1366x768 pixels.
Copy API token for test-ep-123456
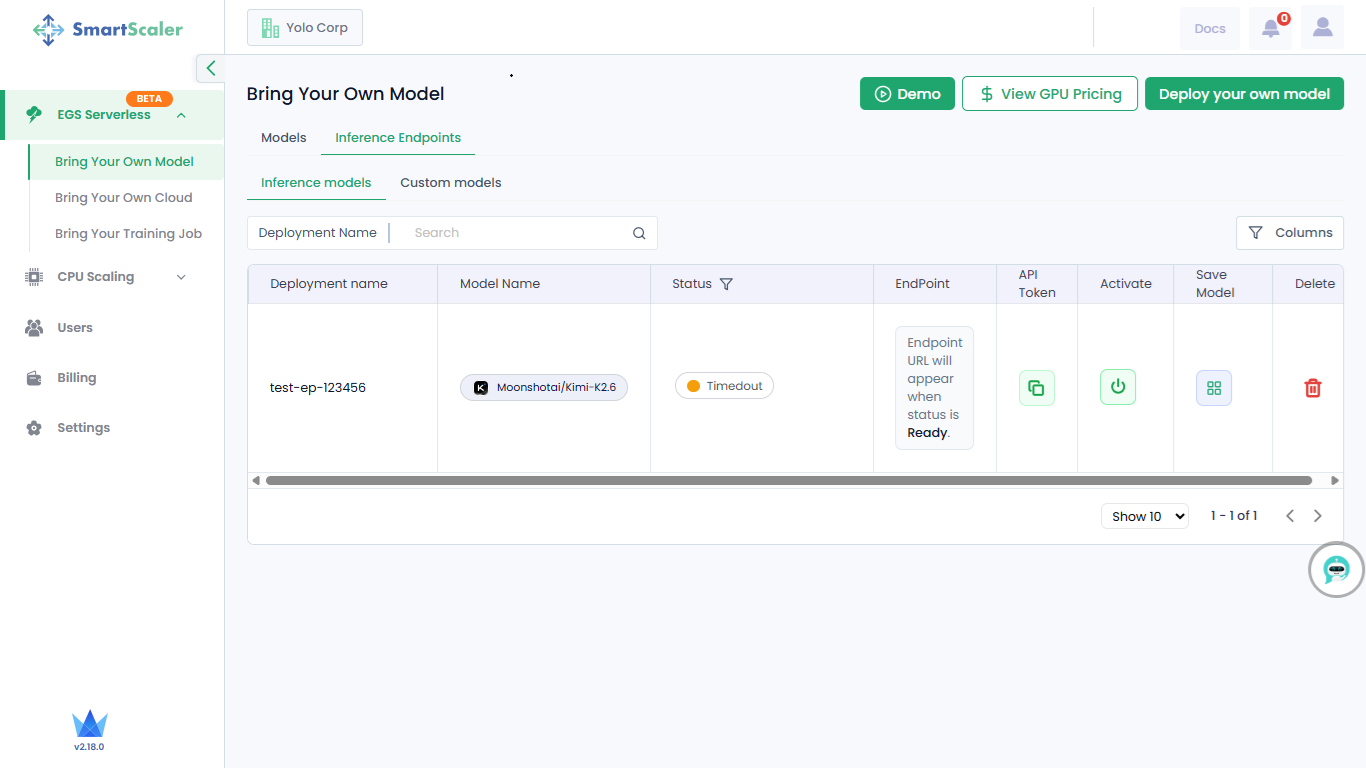click(x=1037, y=388)
